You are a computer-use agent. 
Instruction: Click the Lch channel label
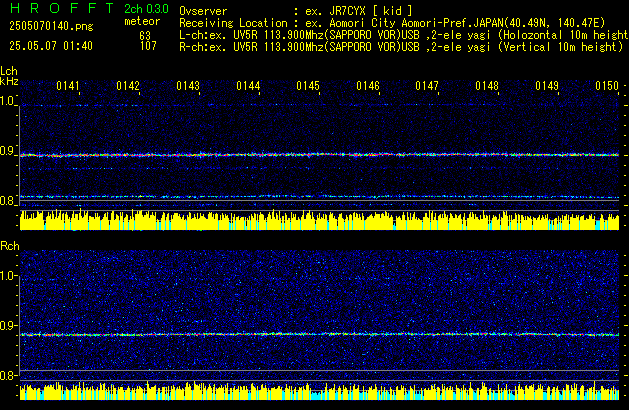coord(9,71)
